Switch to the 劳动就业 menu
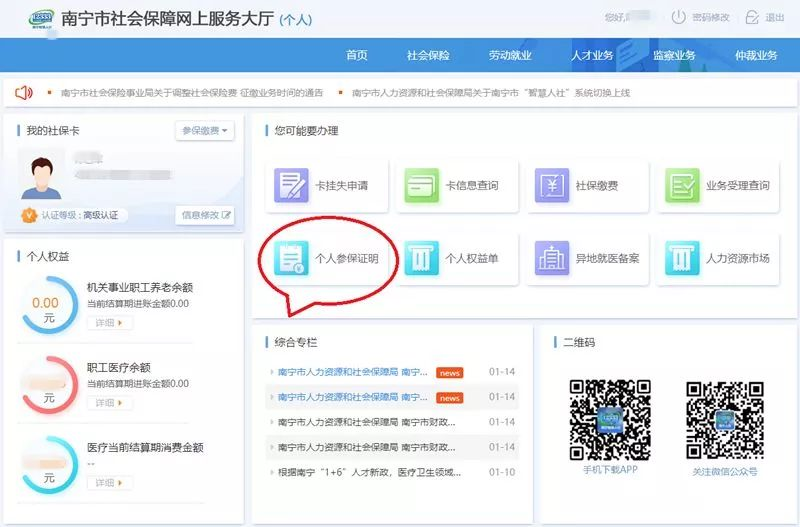The width and height of the screenshot is (800, 527). [x=510, y=55]
